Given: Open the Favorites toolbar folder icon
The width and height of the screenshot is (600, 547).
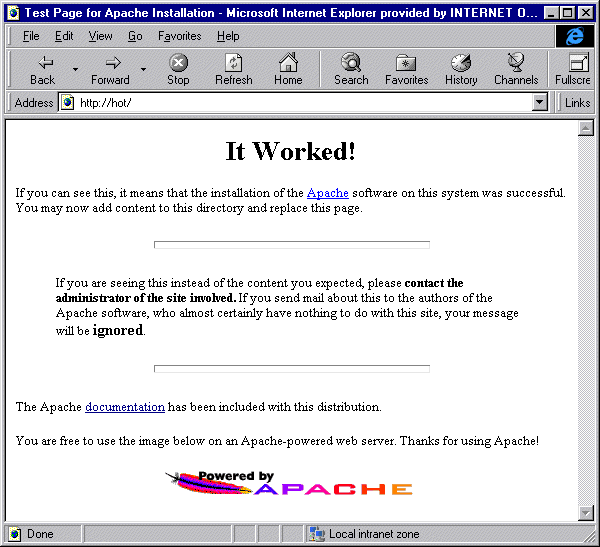Looking at the screenshot, I should coord(406,63).
